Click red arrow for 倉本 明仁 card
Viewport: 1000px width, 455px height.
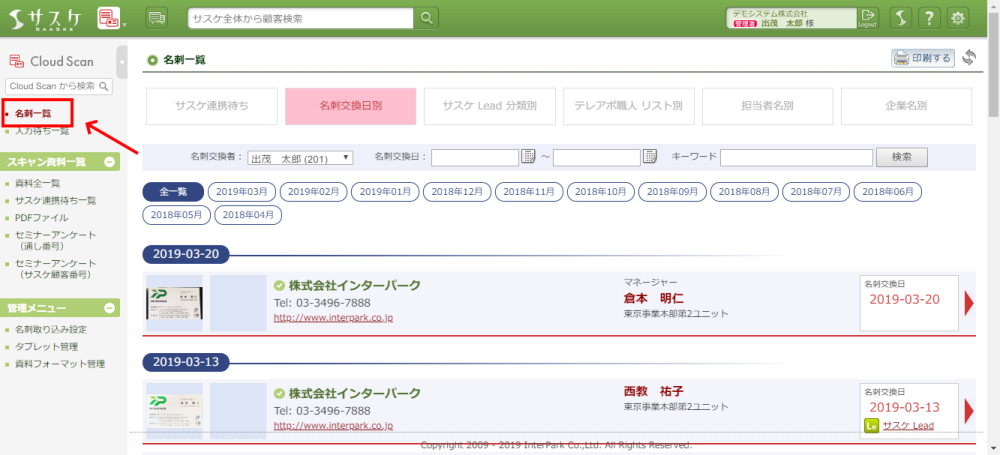tap(969, 303)
